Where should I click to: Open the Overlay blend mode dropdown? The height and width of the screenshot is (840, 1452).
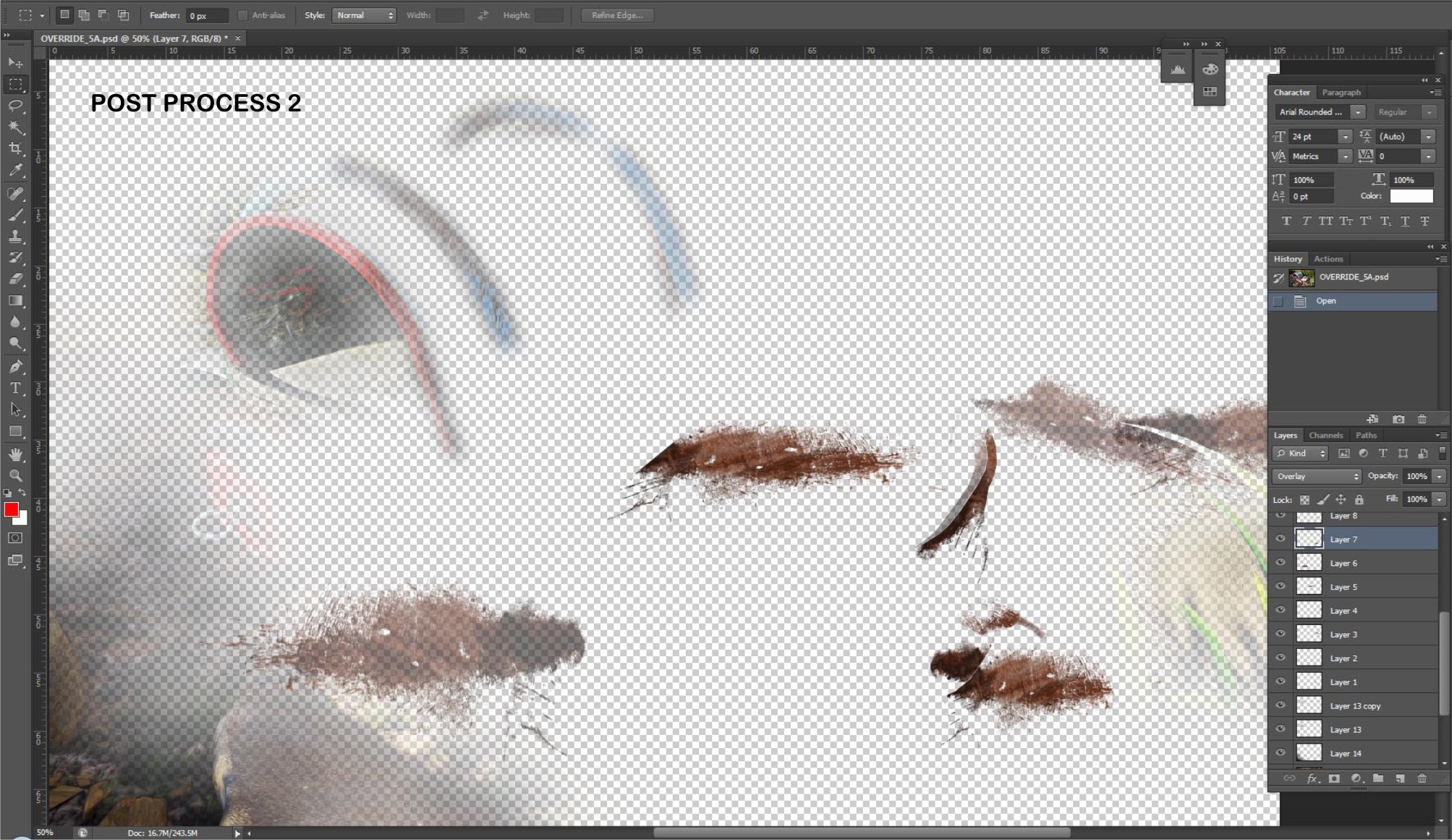1317,476
